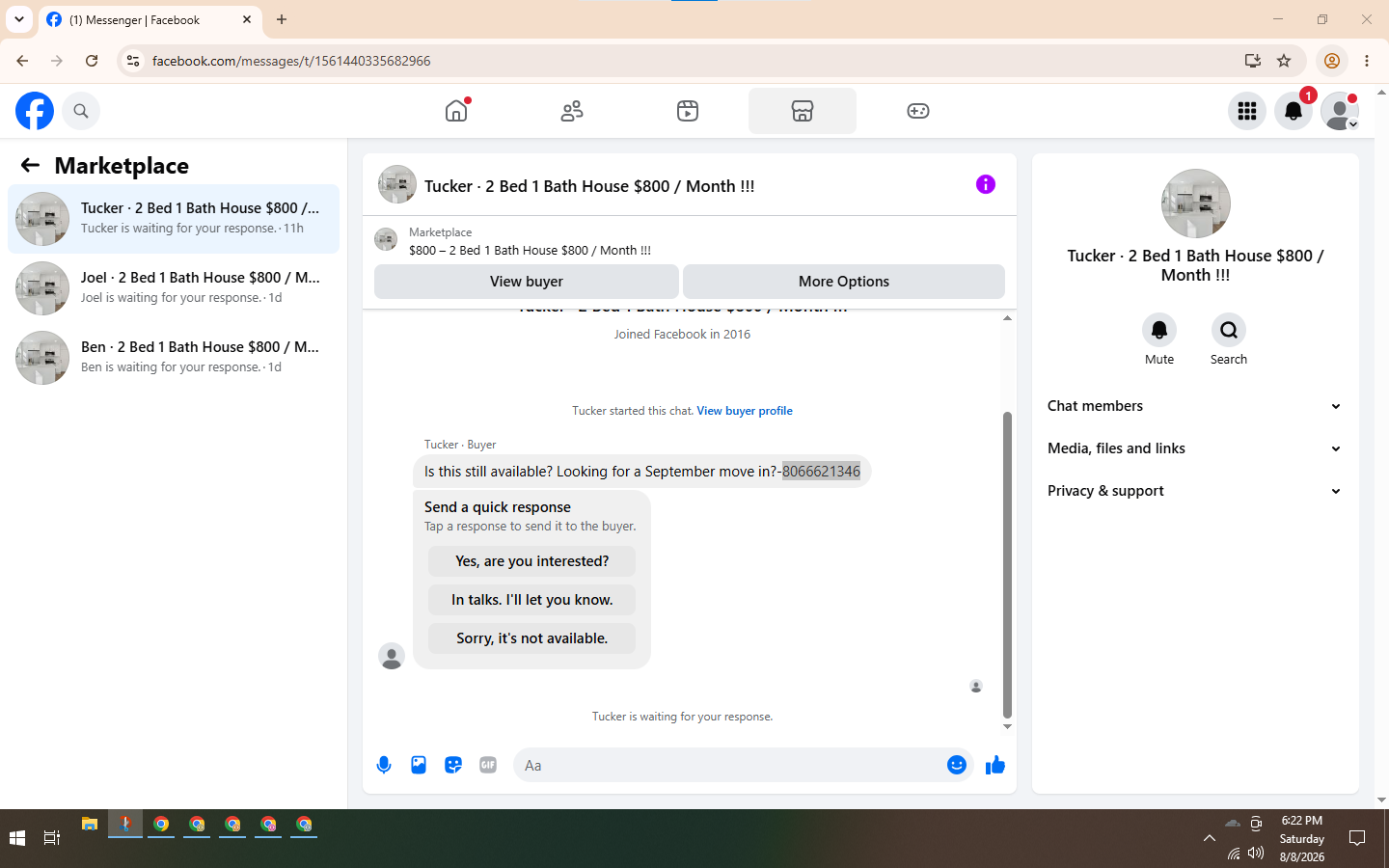Open the Chrome profile icon
1389x868 pixels.
1332,61
